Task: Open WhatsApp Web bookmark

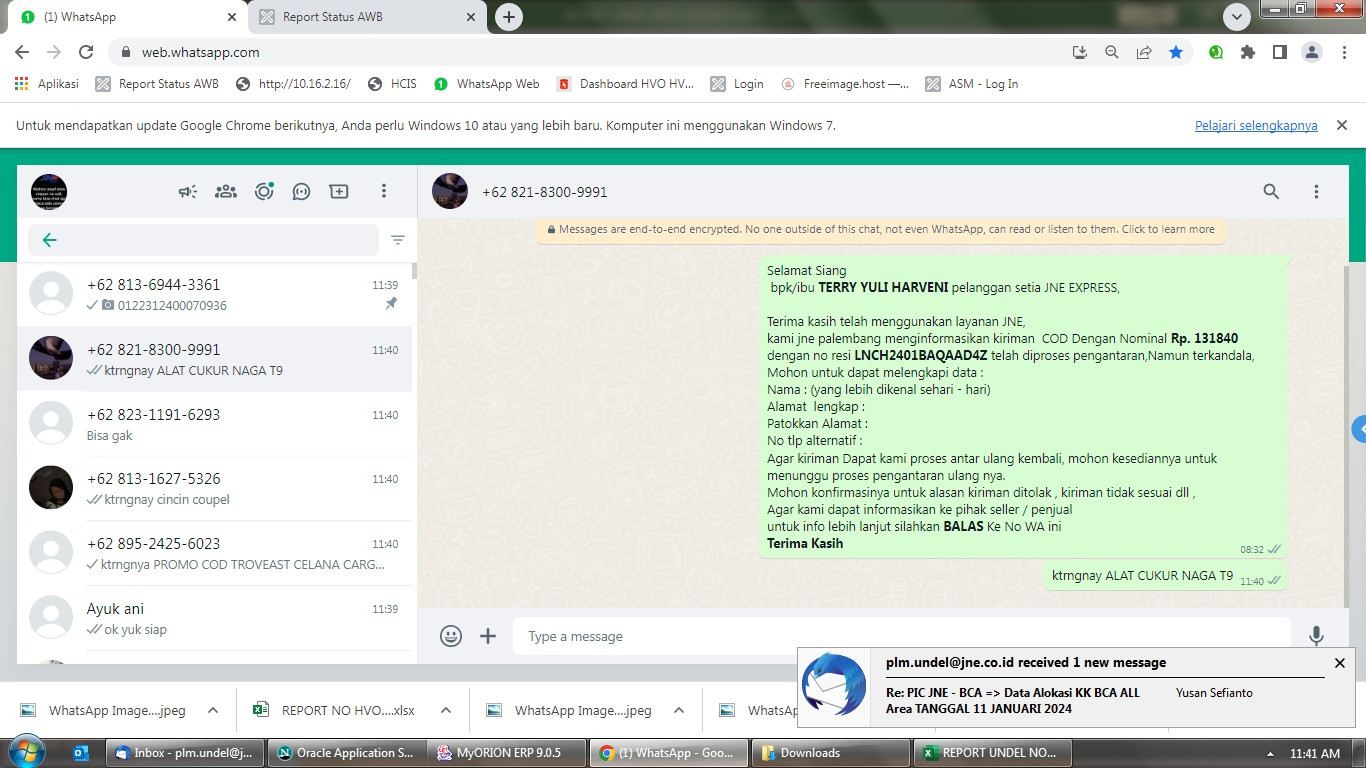Action: 486,84
